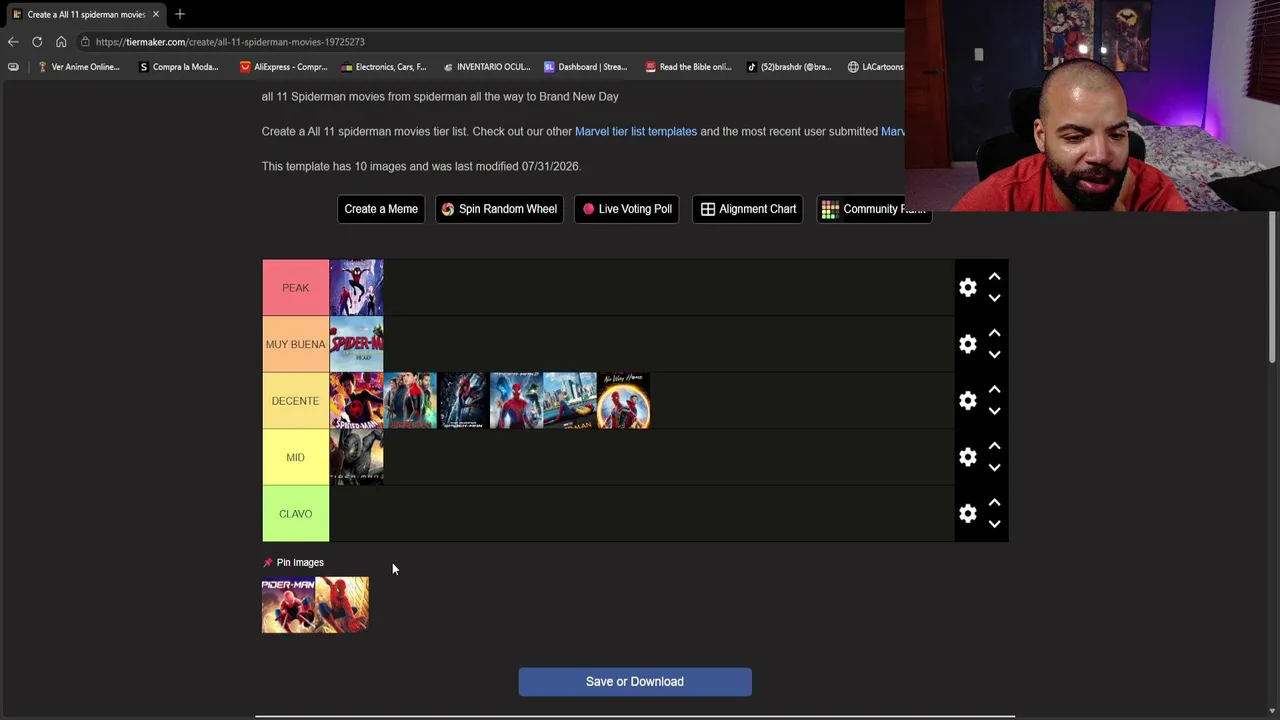The width and height of the screenshot is (1280, 720).
Task: Move the DECENTE tier row down
Action: point(994,411)
